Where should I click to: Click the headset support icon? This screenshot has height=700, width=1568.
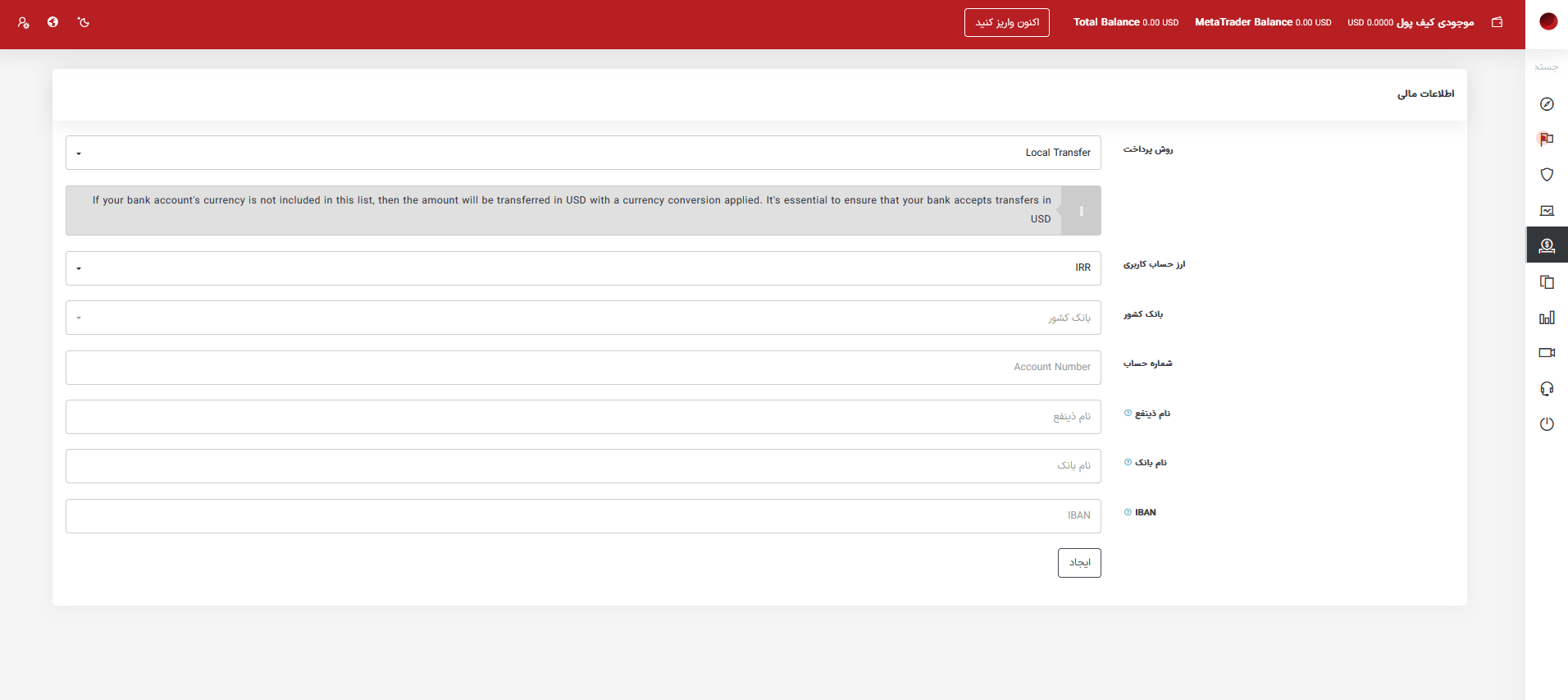(1547, 389)
